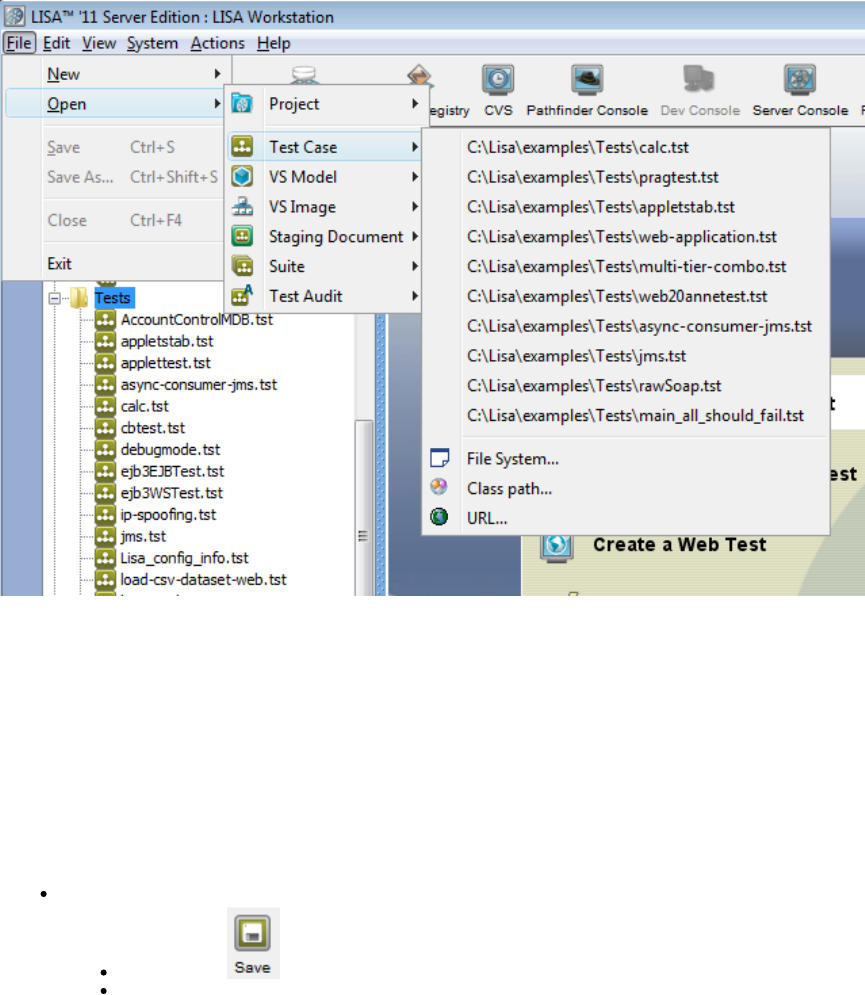The height and width of the screenshot is (995, 865).
Task: Click the Create a Web Test link
Action: 679,544
